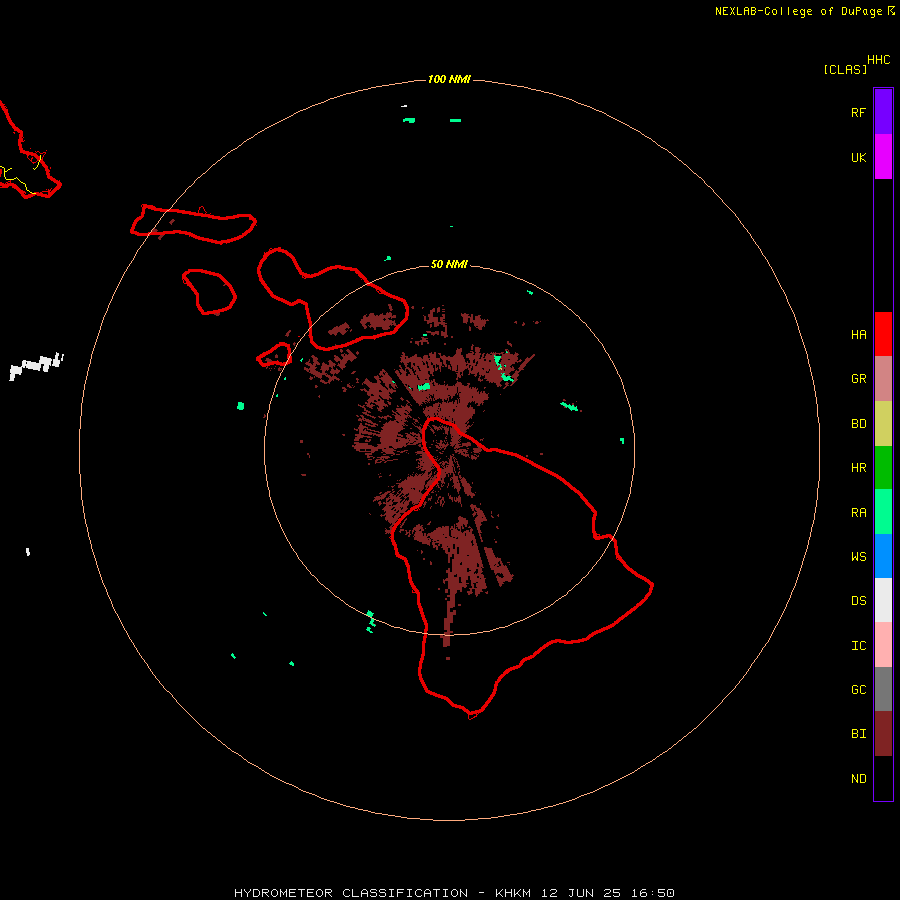Viewport: 900px width, 900px height.
Task: Click the brown BI legend swatch
Action: pyautogui.click(x=883, y=734)
